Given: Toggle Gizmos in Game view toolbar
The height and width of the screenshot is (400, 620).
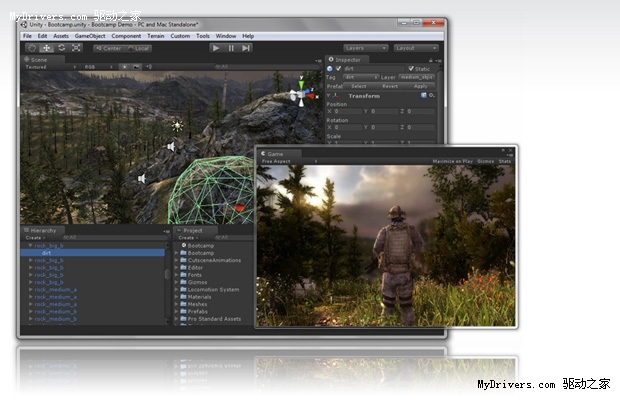Looking at the screenshot, I should (485, 161).
